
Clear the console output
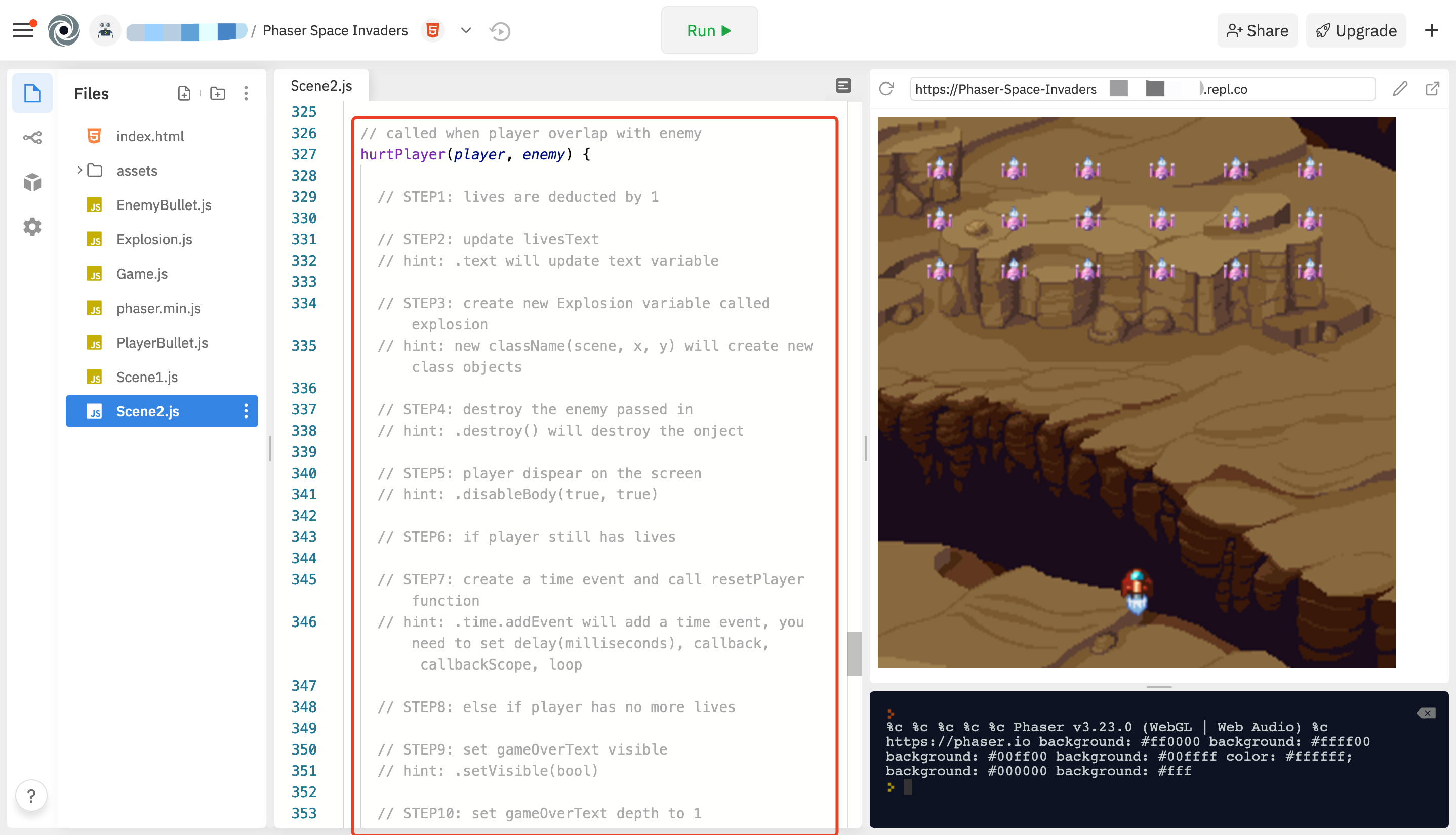pos(1426,713)
